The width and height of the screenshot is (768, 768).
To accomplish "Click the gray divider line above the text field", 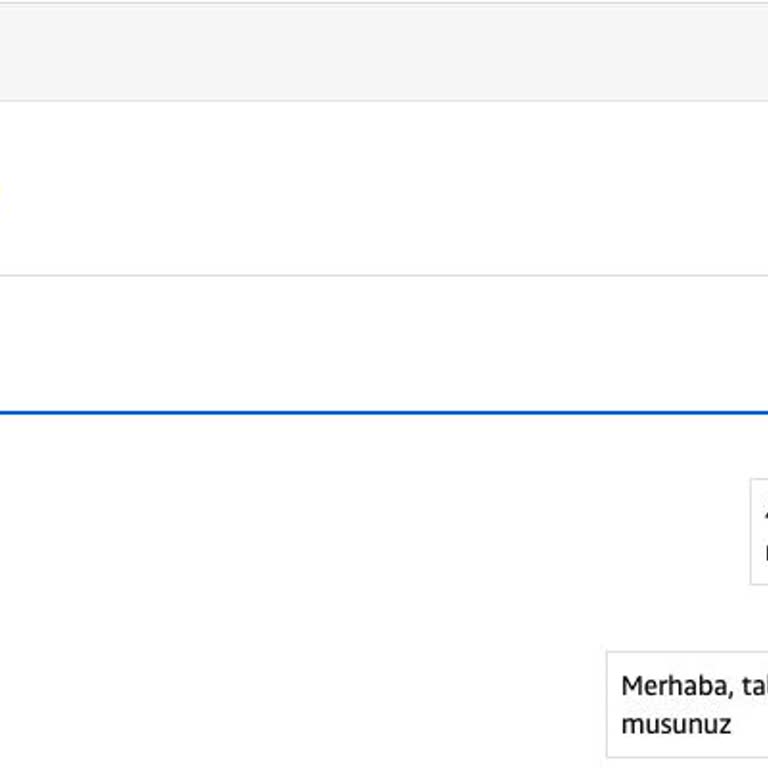I will click(384, 275).
